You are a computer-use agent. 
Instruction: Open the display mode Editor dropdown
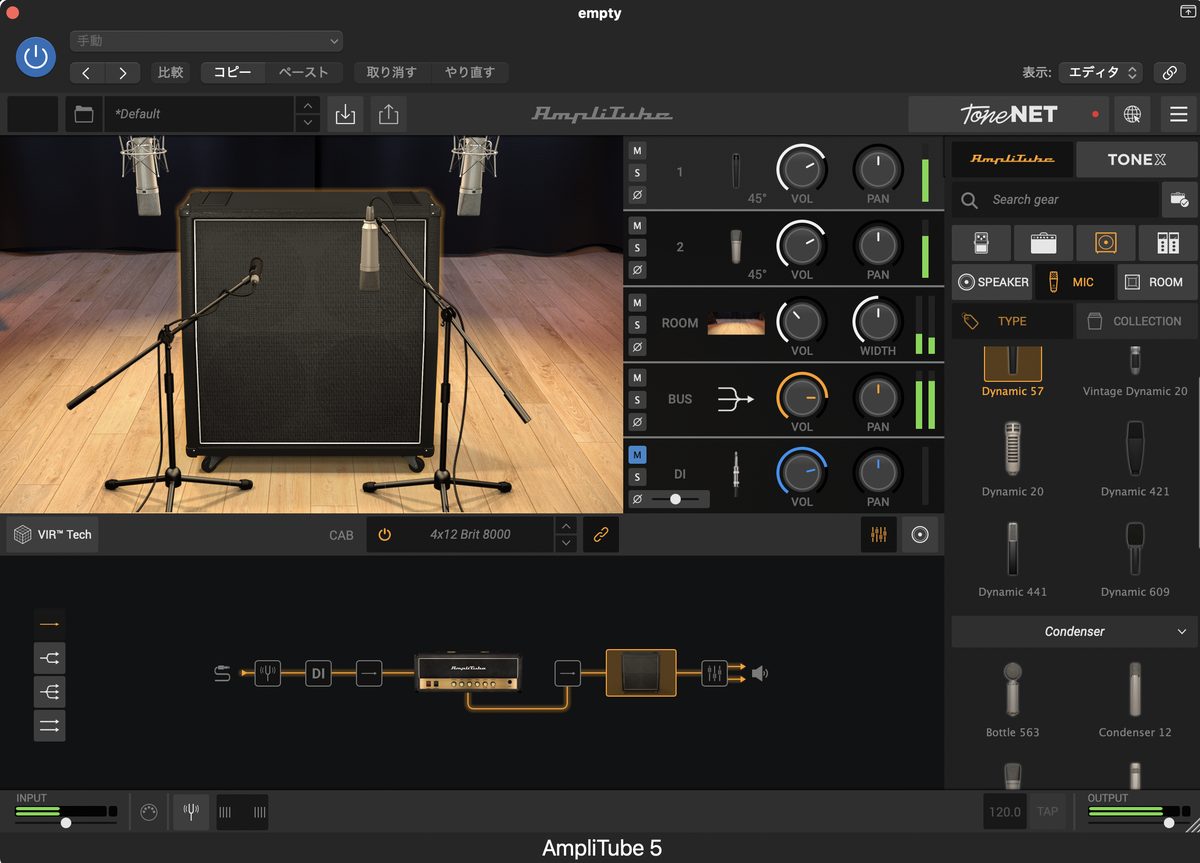pyautogui.click(x=1100, y=72)
